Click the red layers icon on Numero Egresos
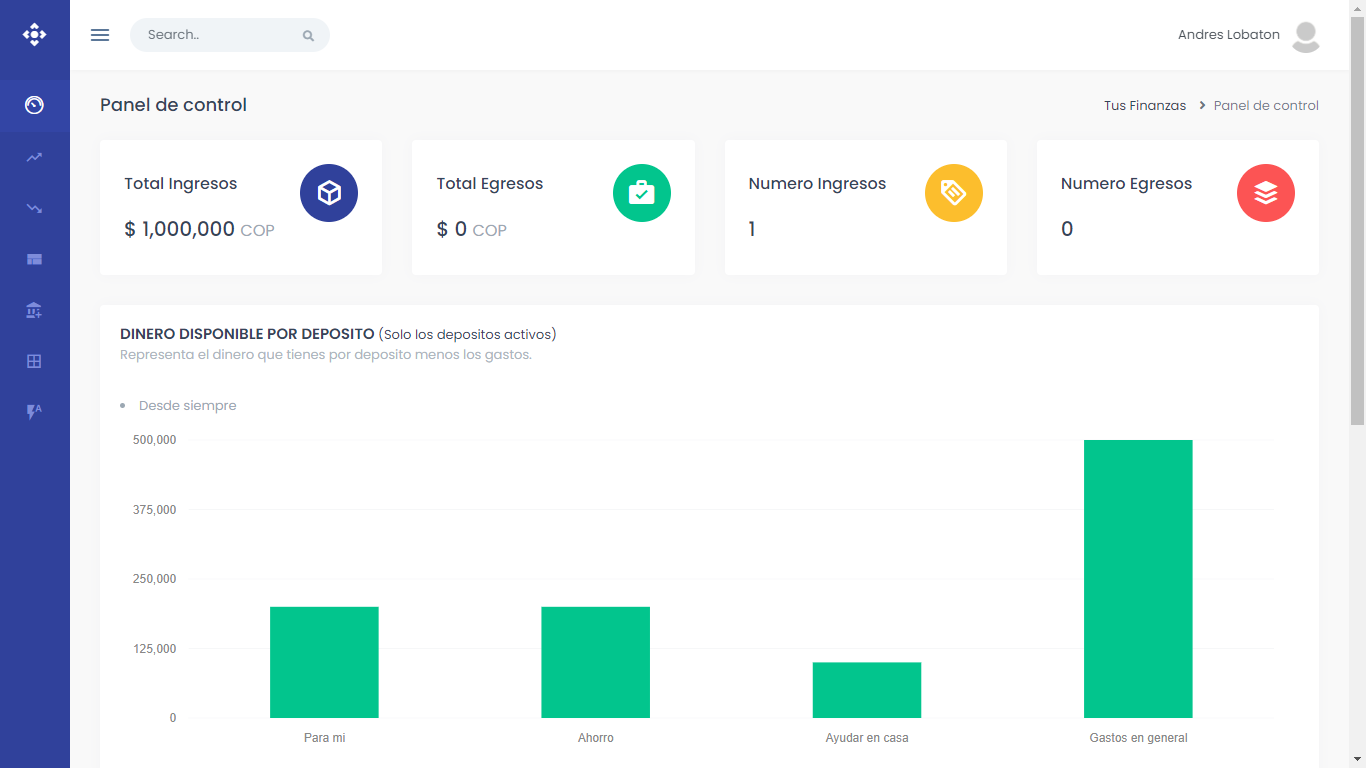 1265,193
